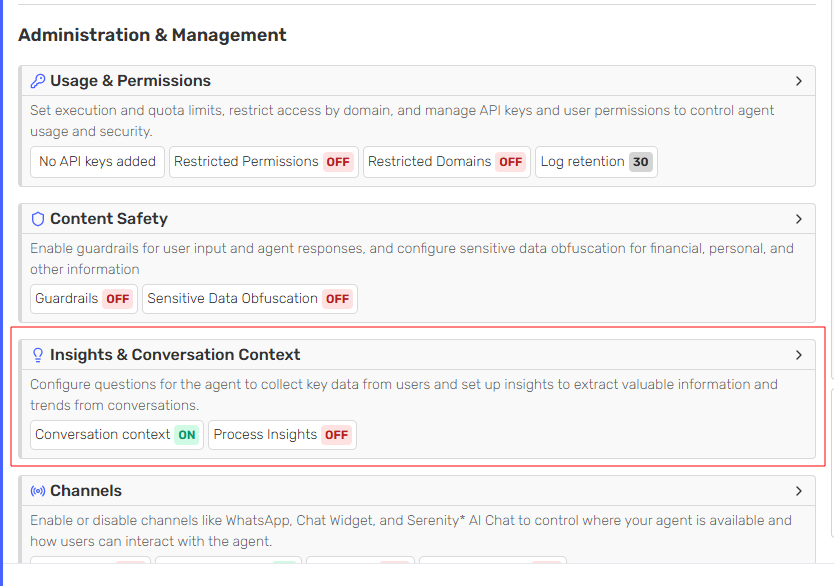Image resolution: width=834 pixels, height=586 pixels.
Task: Expand the Usage & Permissions chevron arrow
Action: coord(798,81)
